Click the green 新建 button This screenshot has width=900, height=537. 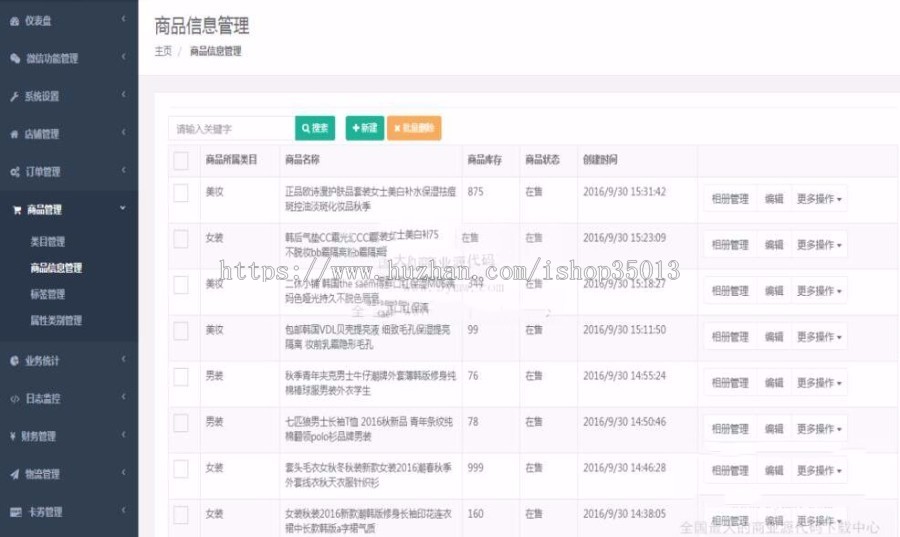pos(365,128)
